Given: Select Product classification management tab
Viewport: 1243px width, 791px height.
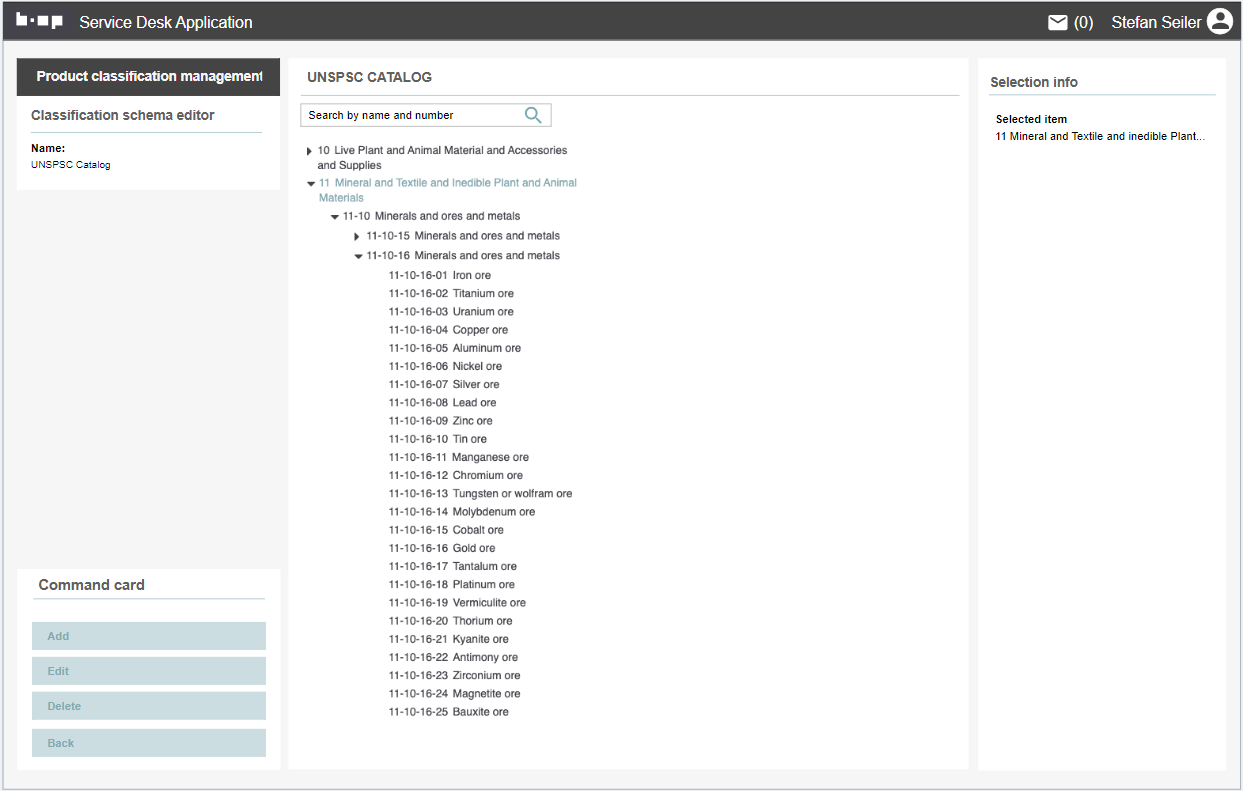Looking at the screenshot, I should coord(148,77).
